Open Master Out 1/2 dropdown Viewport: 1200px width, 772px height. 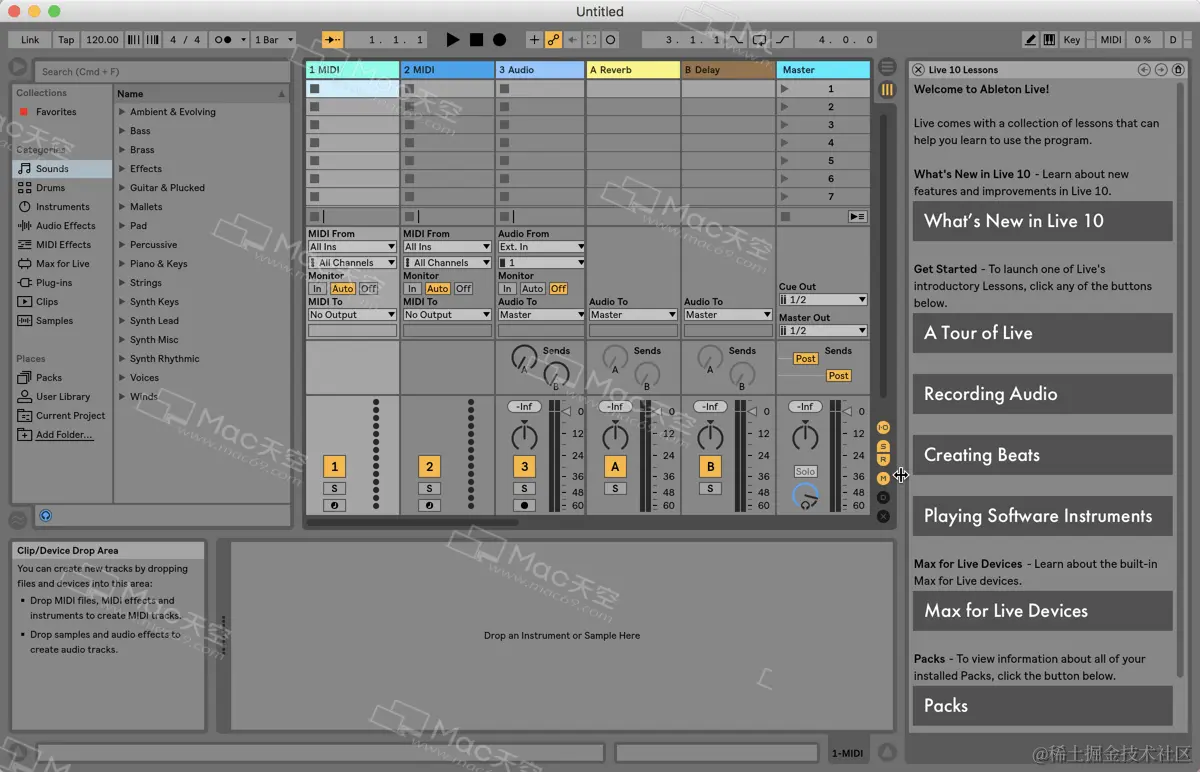pyautogui.click(x=823, y=331)
